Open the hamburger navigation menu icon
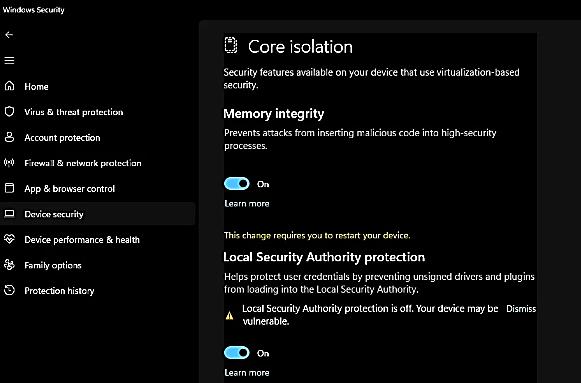This screenshot has height=383, width=581. point(9,60)
